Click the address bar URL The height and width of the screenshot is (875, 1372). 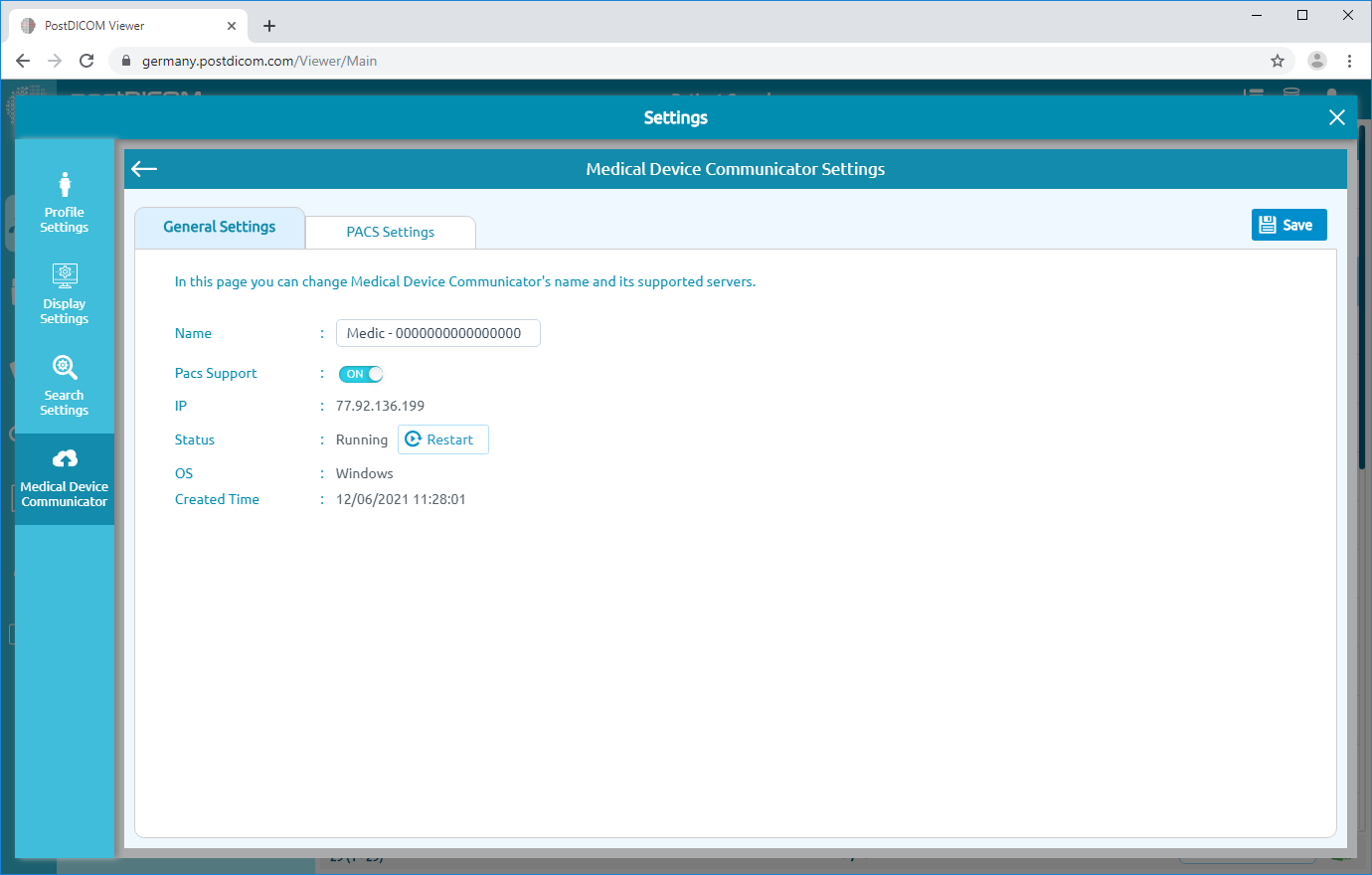pyautogui.click(x=259, y=61)
